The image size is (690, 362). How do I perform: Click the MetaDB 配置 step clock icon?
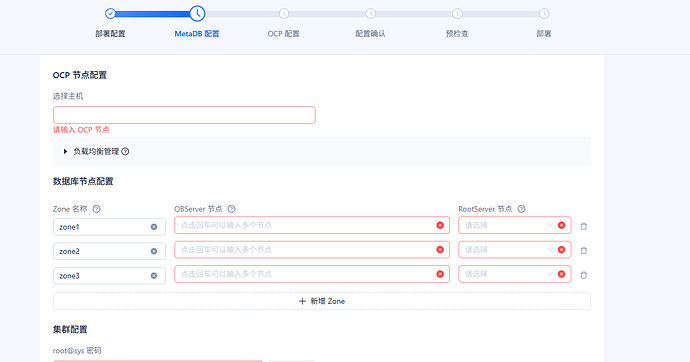pos(197,14)
